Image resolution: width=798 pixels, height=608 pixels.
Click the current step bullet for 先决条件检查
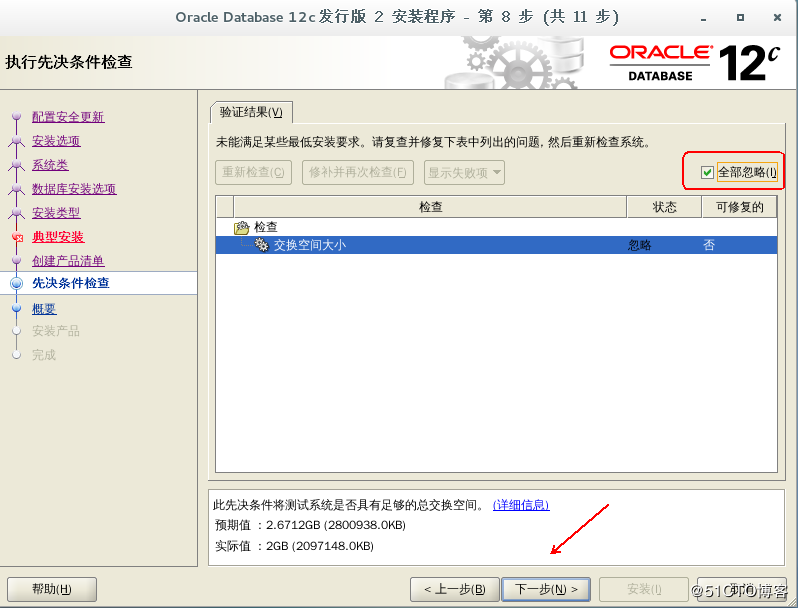tap(17, 283)
